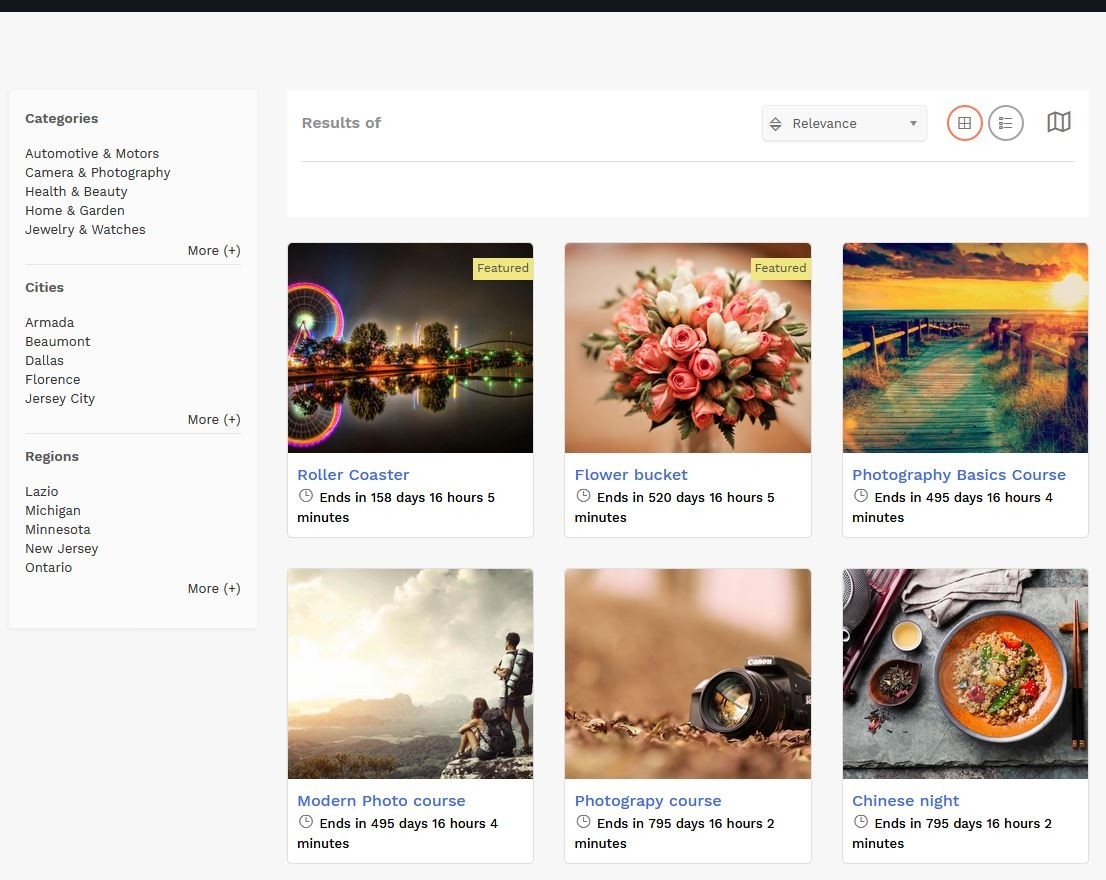Screen dimensions: 1106x880
Task: Choose Home & Garden category
Action: (x=75, y=211)
